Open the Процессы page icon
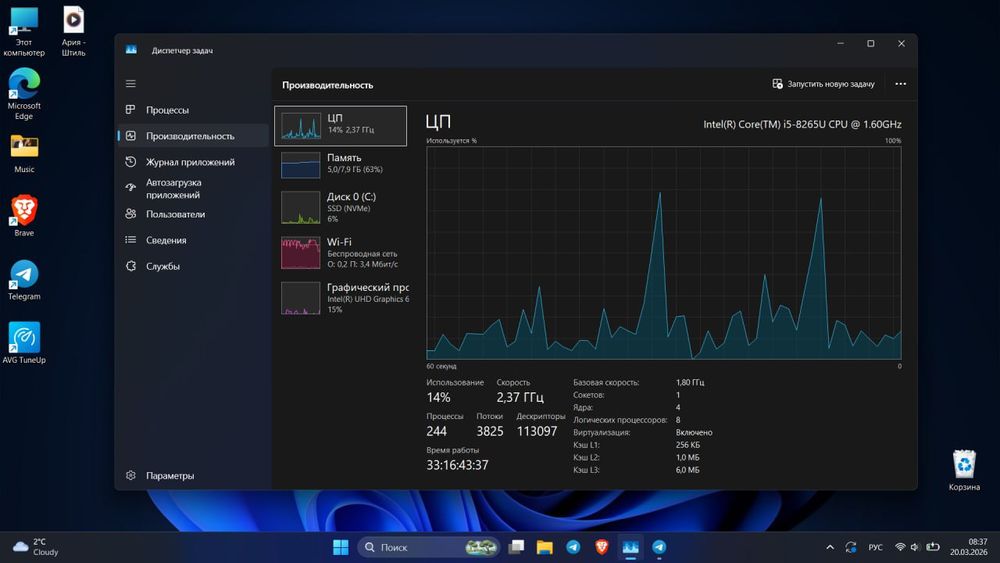This screenshot has width=1000, height=563. tap(131, 110)
